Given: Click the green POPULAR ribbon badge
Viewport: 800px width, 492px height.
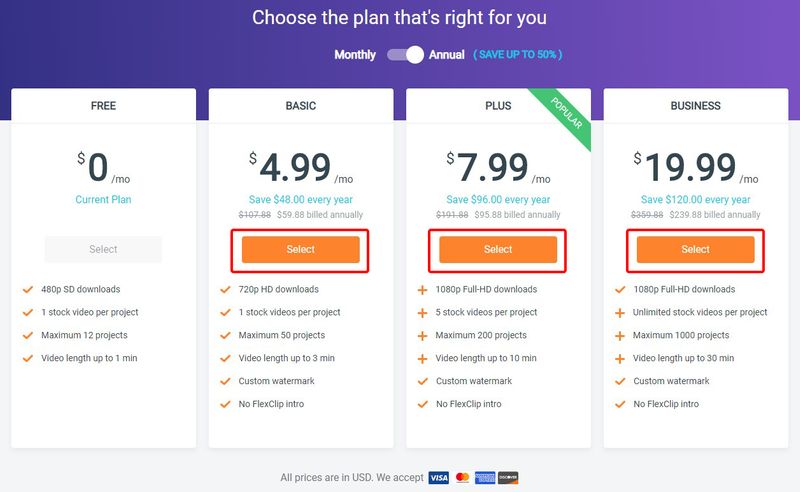Looking at the screenshot, I should point(565,114).
